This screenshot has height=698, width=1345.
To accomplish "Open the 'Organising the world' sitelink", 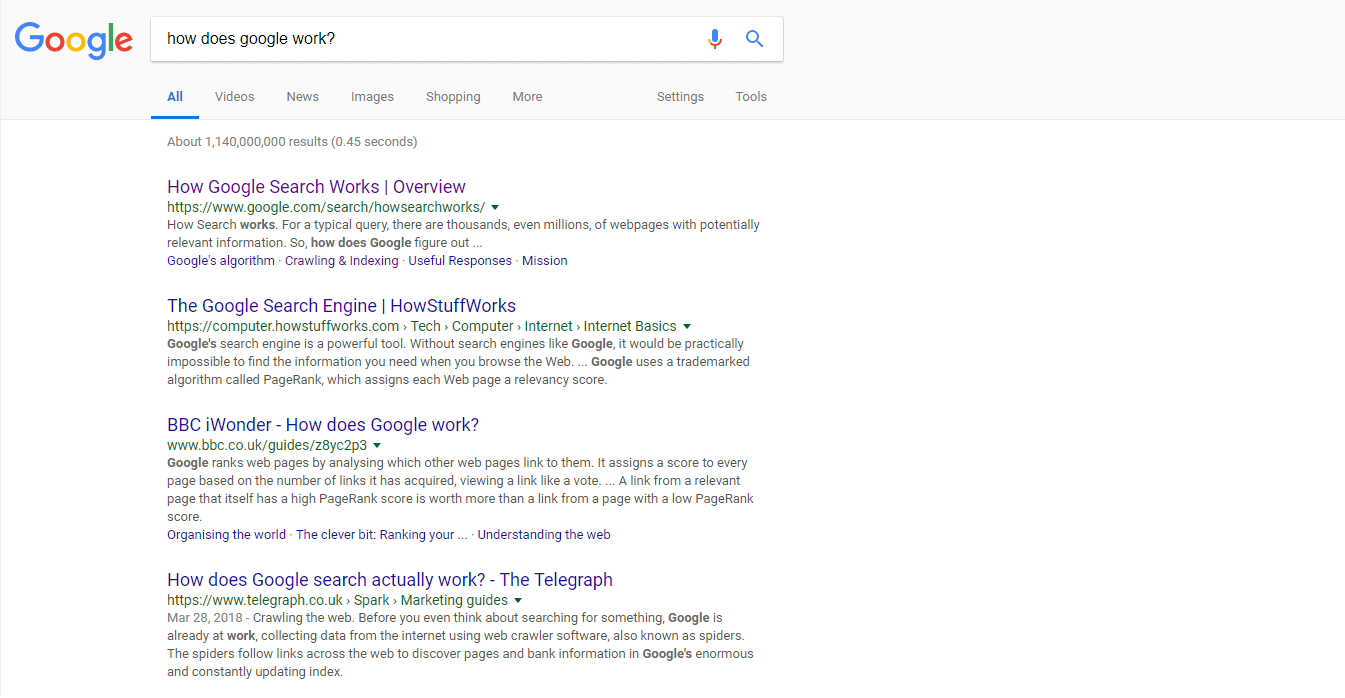I will 226,535.
